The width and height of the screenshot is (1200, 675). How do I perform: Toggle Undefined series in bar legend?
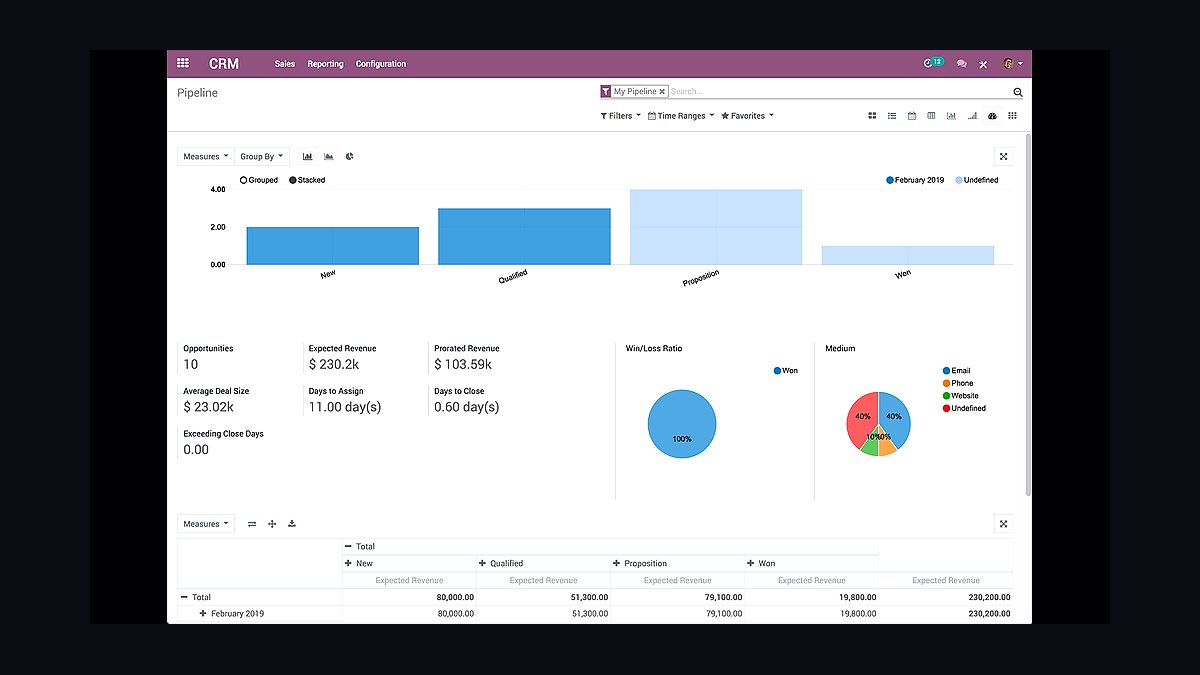tap(976, 180)
